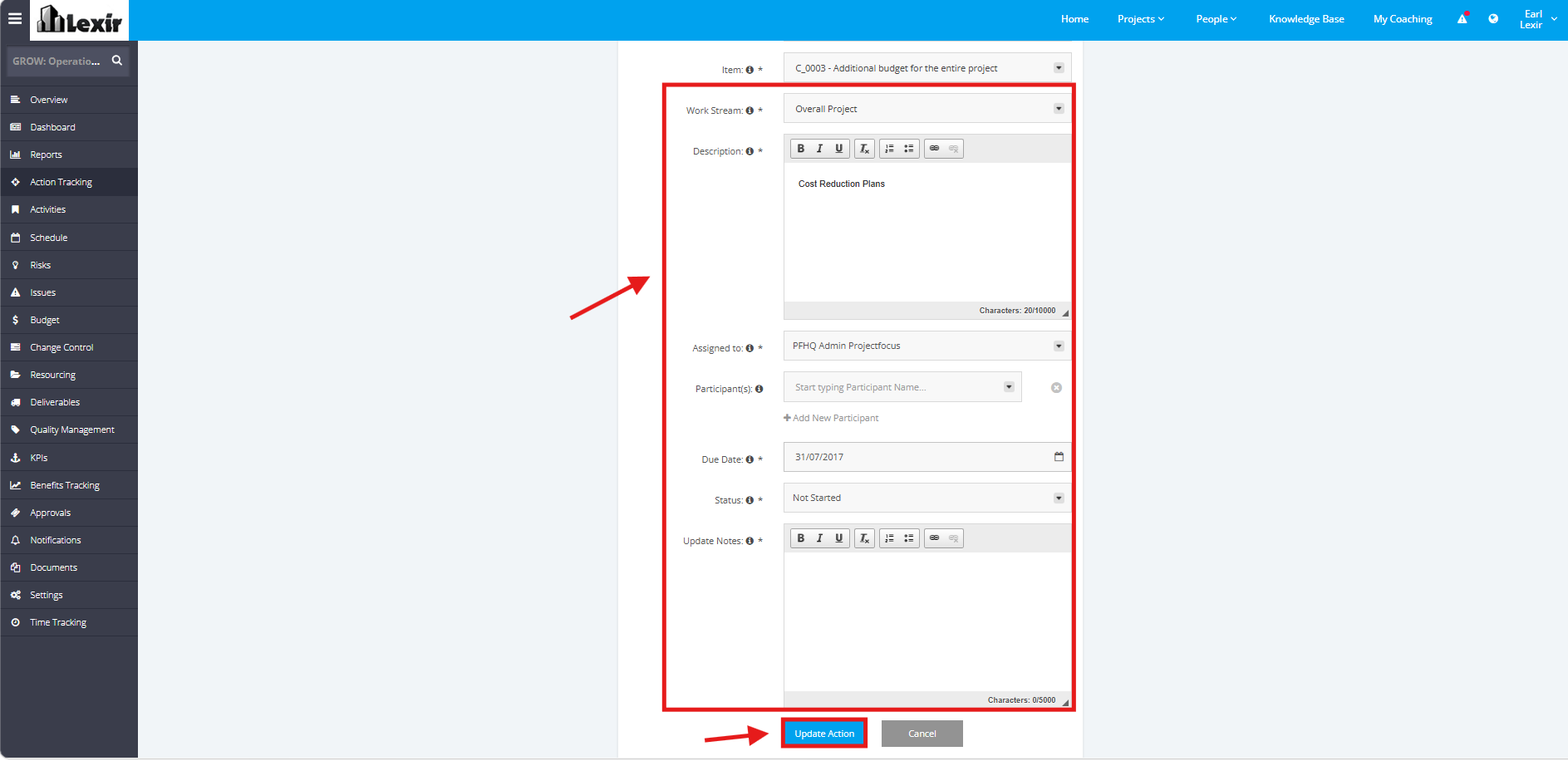Open the Status dropdown

coord(927,498)
